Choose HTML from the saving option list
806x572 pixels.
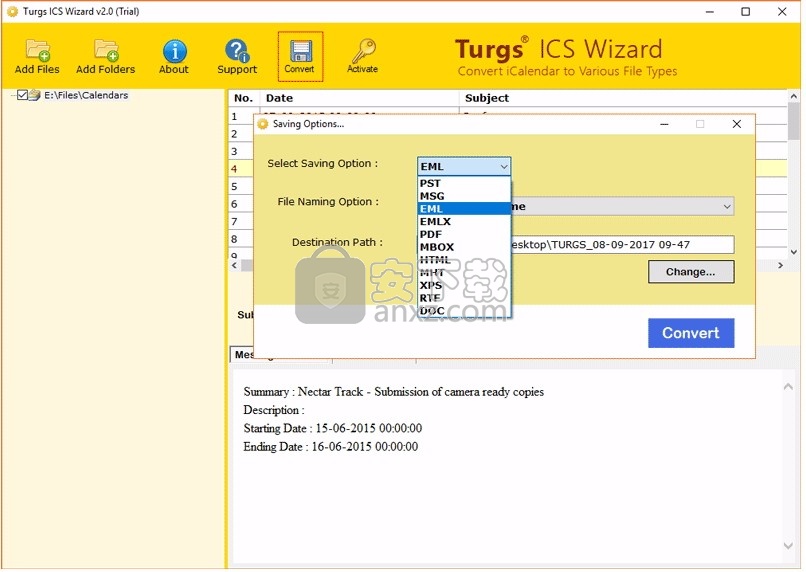point(464,260)
